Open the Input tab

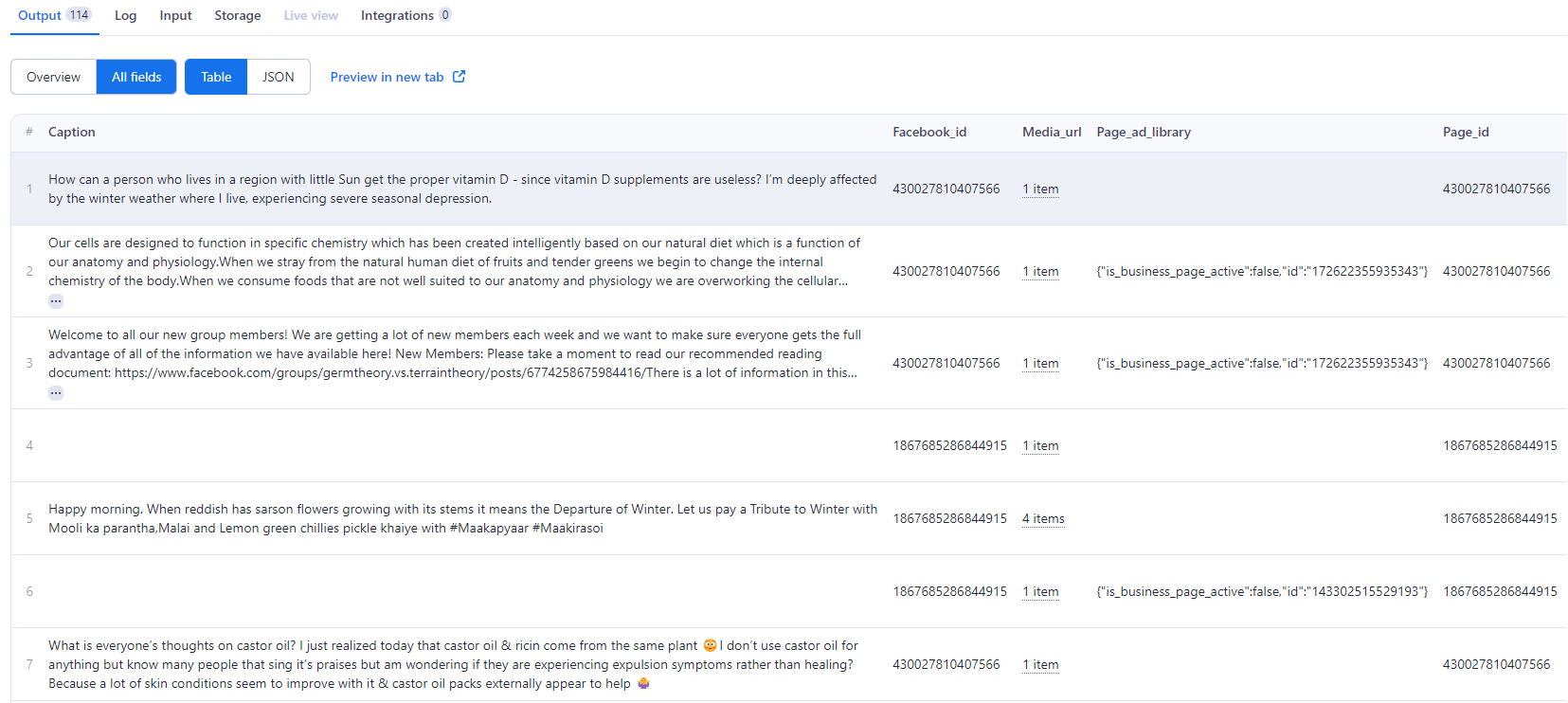coord(175,15)
